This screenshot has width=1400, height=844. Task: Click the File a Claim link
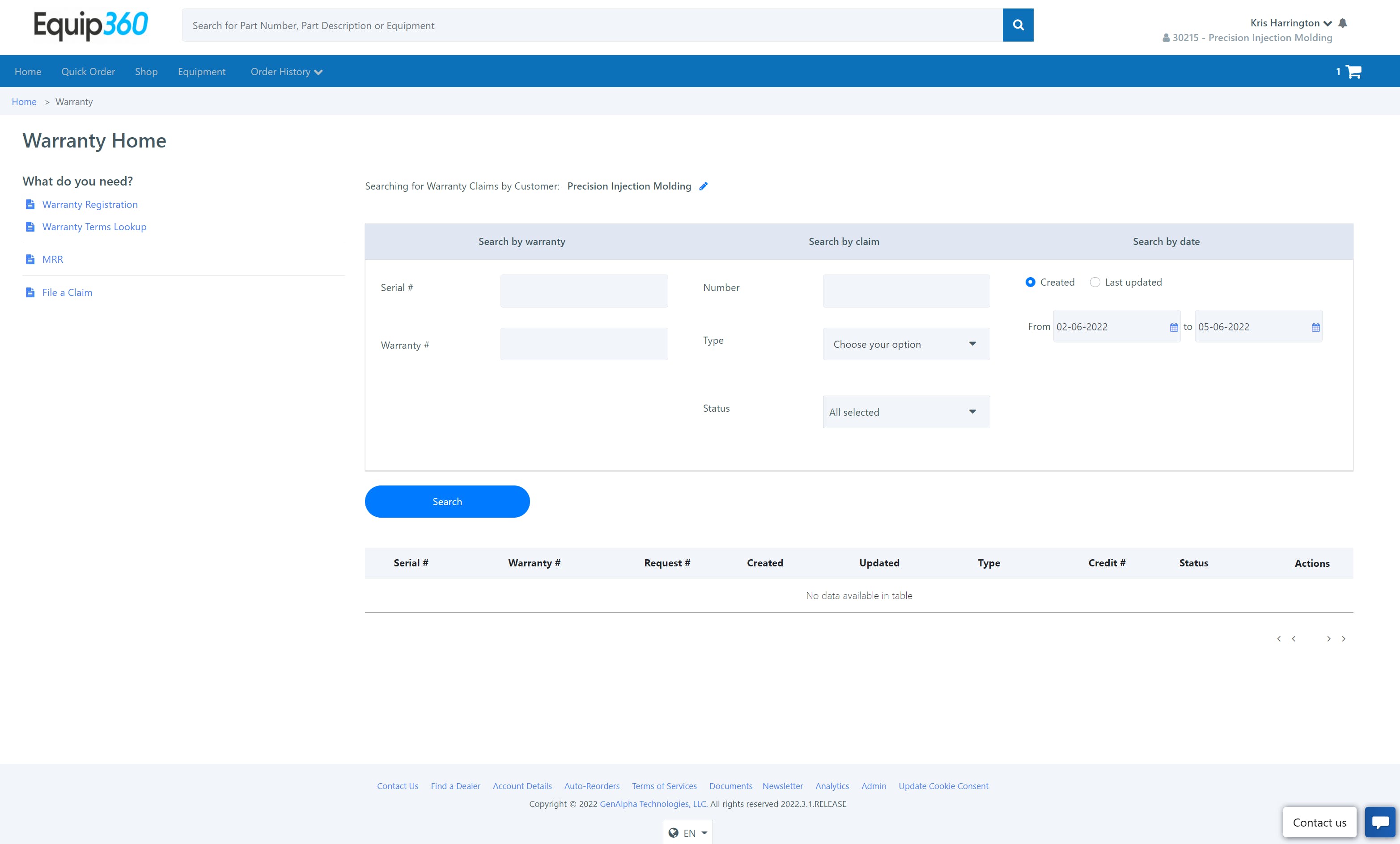tap(67, 292)
